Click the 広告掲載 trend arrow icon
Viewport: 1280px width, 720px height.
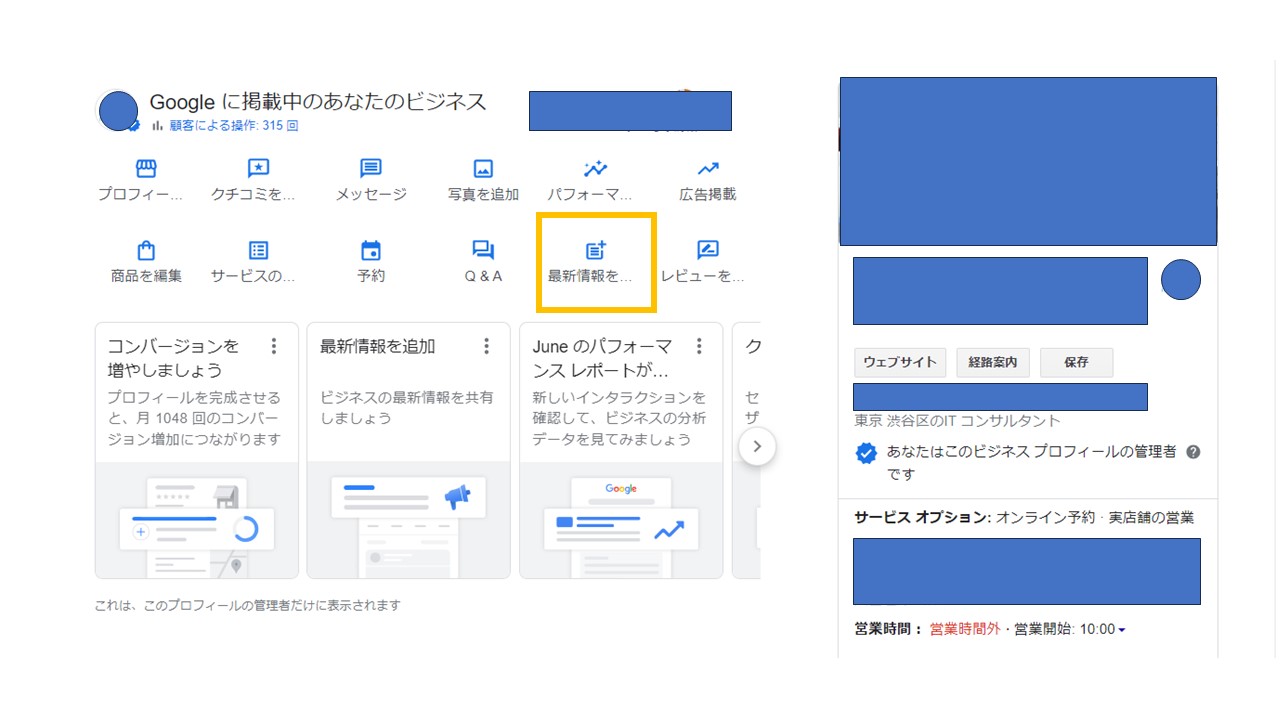click(x=708, y=169)
